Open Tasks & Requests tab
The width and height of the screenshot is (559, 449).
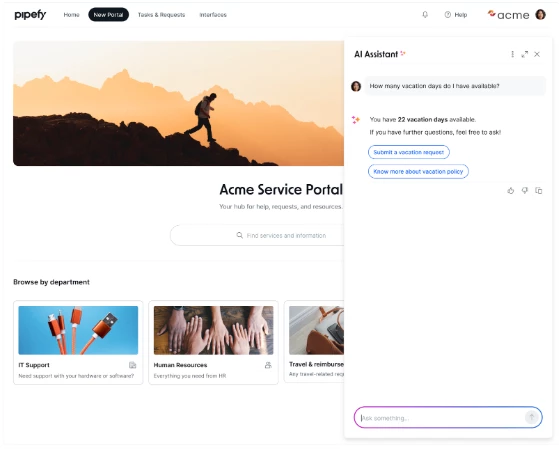161,15
